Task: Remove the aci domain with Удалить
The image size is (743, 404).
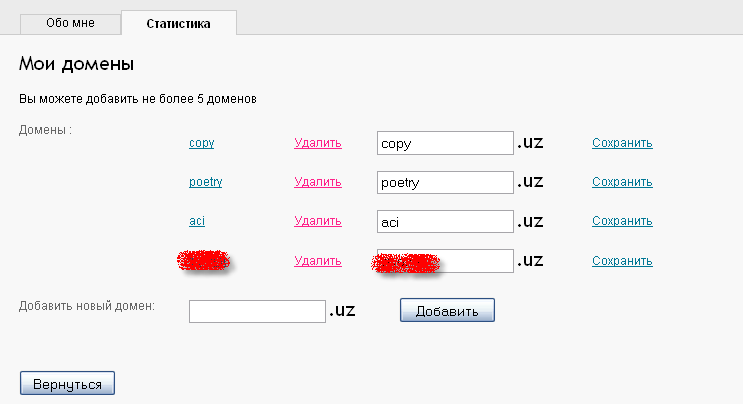Action: point(318,221)
